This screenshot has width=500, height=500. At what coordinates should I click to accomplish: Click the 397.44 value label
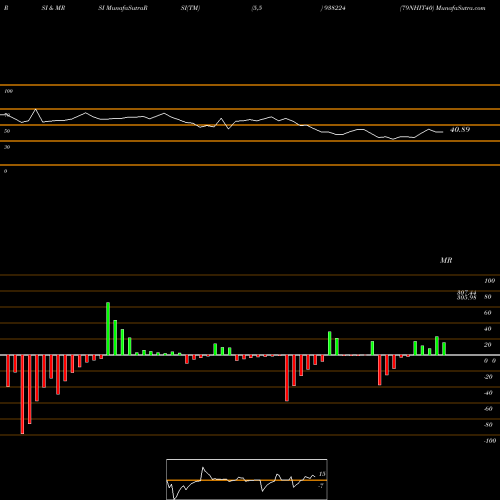(466, 292)
